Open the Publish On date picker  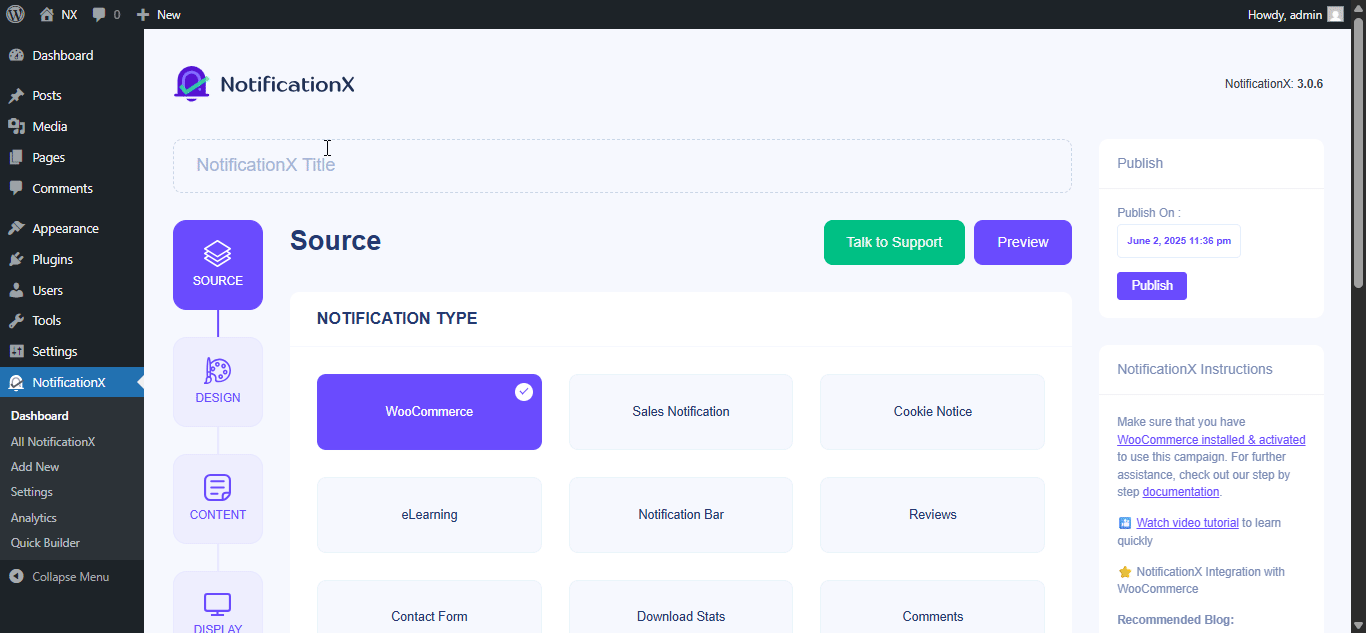[x=1179, y=241]
